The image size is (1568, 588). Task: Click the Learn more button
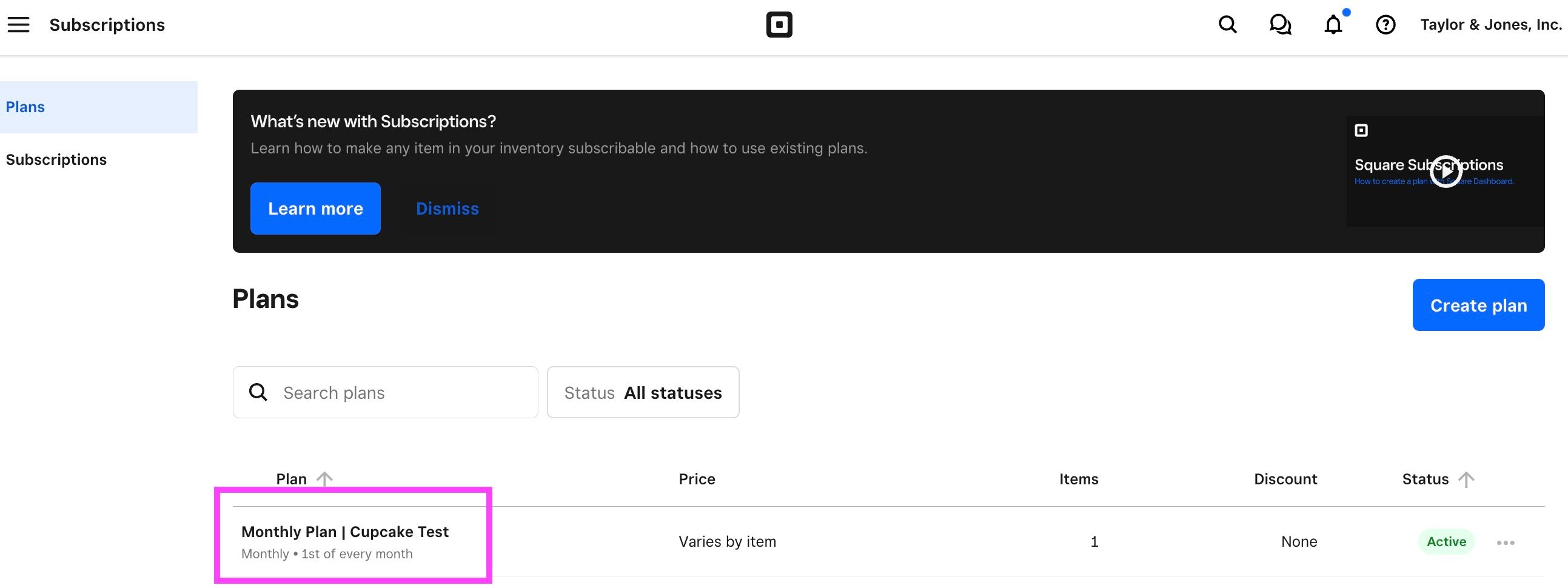point(315,208)
